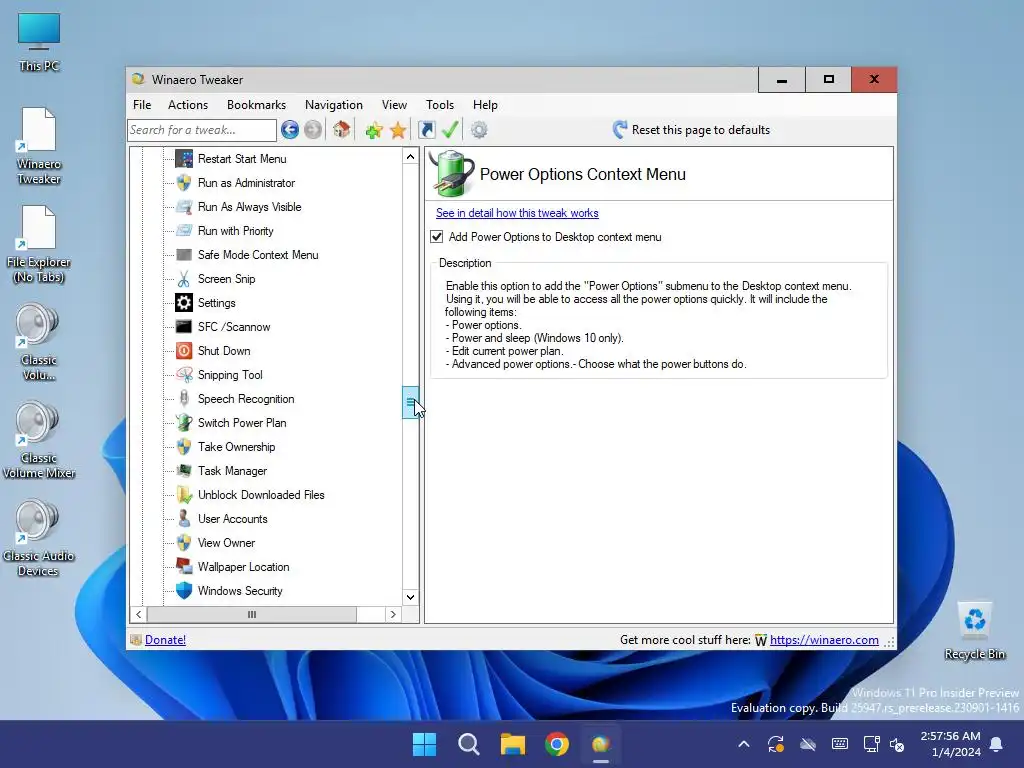
Task: Click the tree scroll up arrow
Action: (410, 157)
